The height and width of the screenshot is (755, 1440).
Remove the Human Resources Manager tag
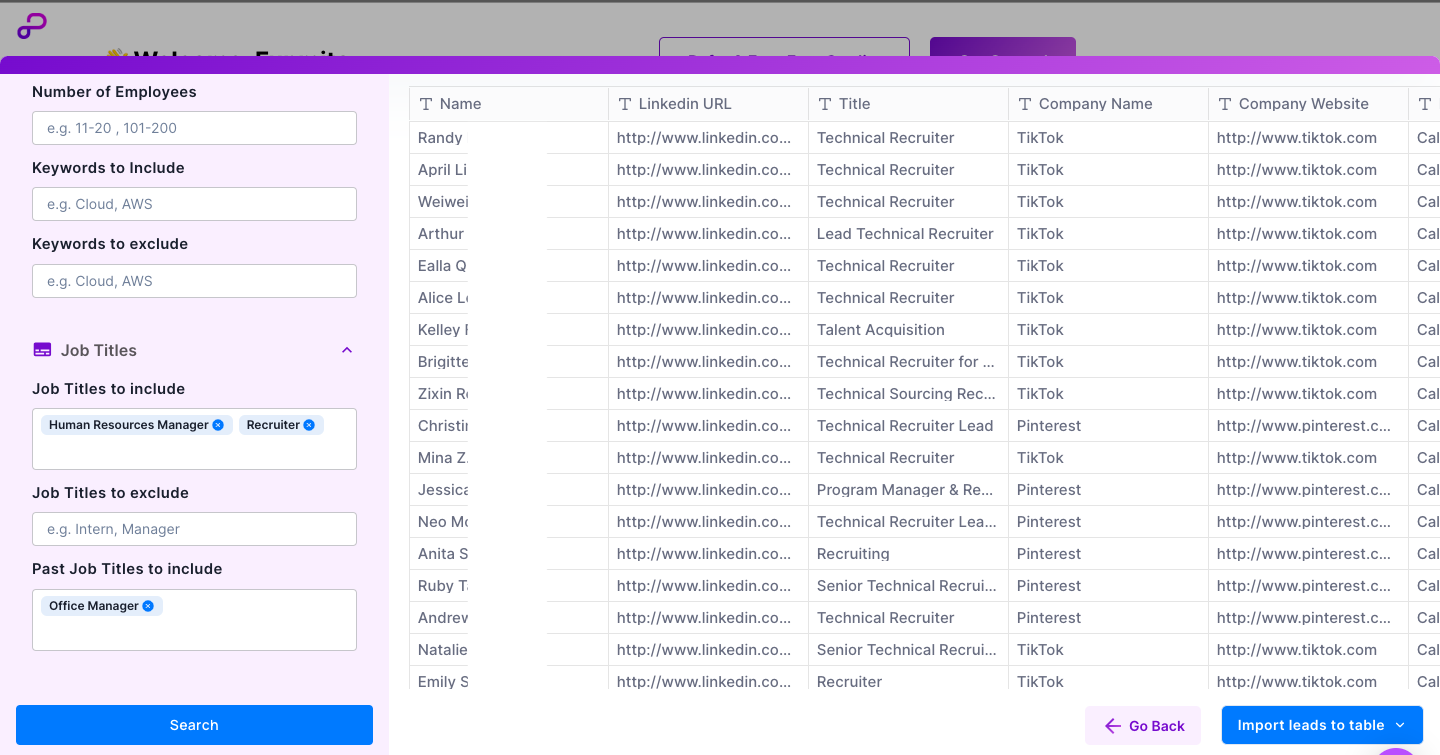tap(218, 425)
